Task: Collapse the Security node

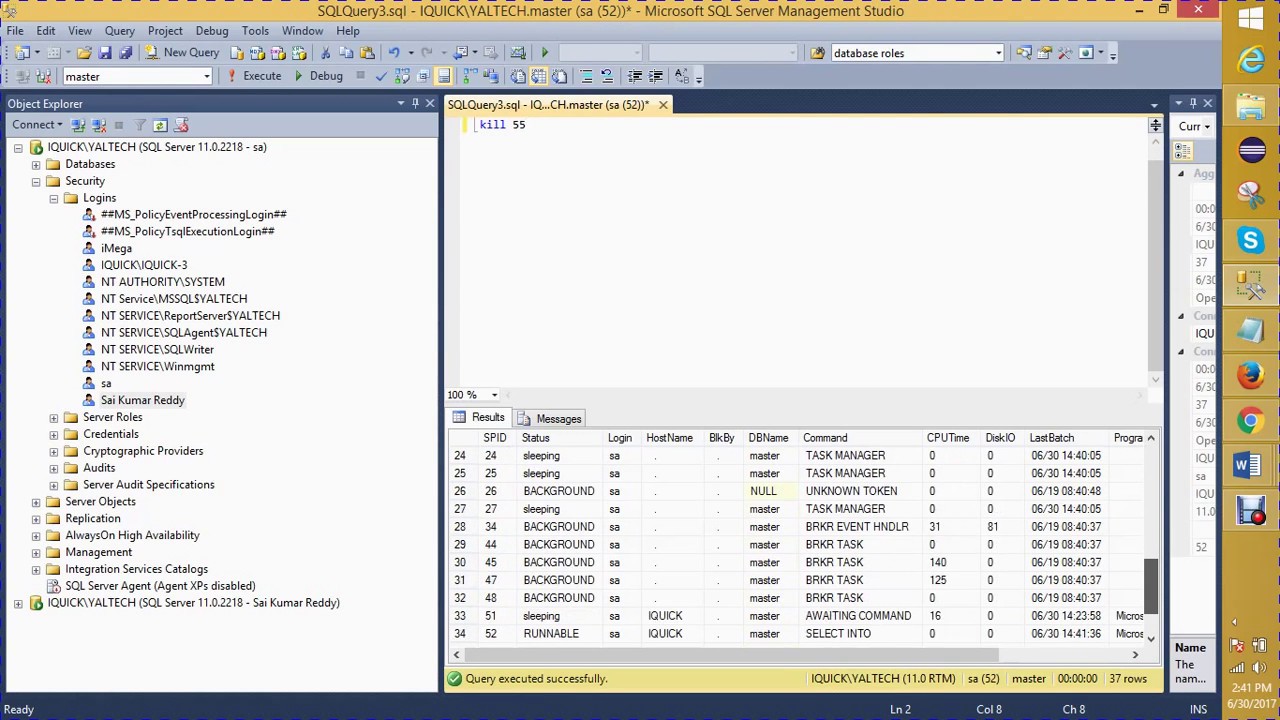Action: point(36,181)
